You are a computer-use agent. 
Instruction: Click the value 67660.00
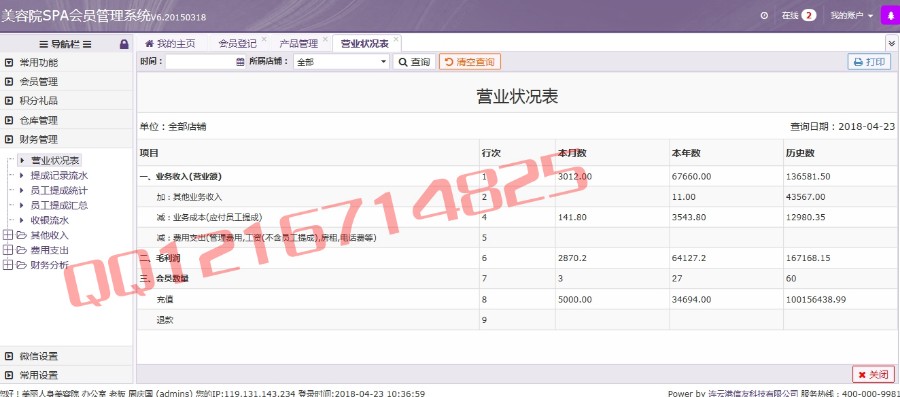coord(691,176)
